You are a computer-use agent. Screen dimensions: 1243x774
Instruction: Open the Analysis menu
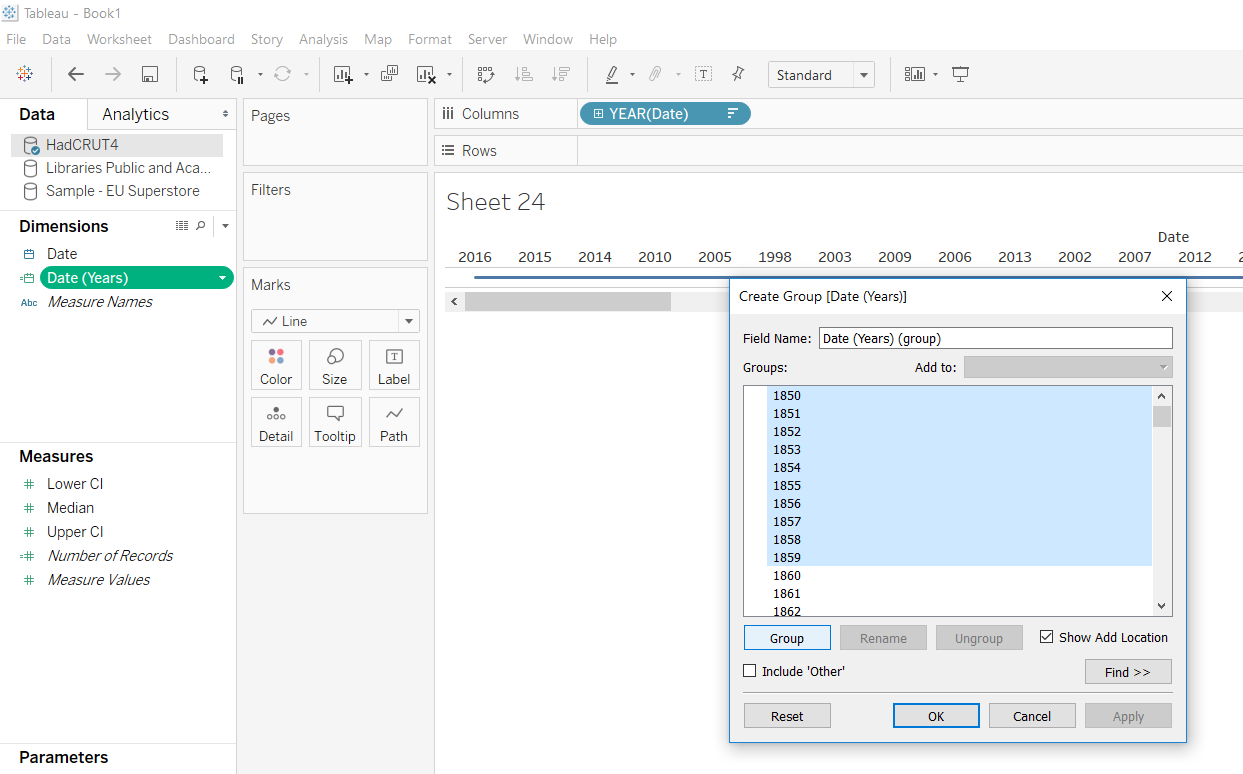(323, 39)
